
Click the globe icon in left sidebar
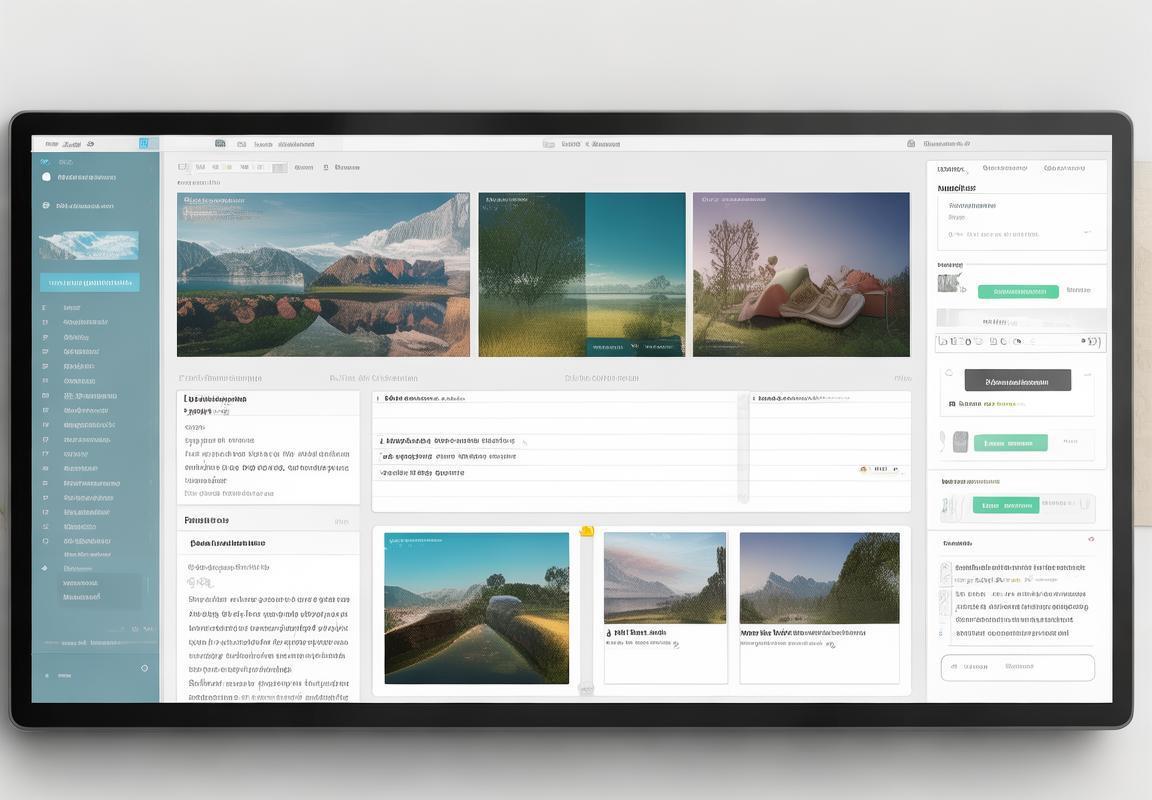point(46,205)
